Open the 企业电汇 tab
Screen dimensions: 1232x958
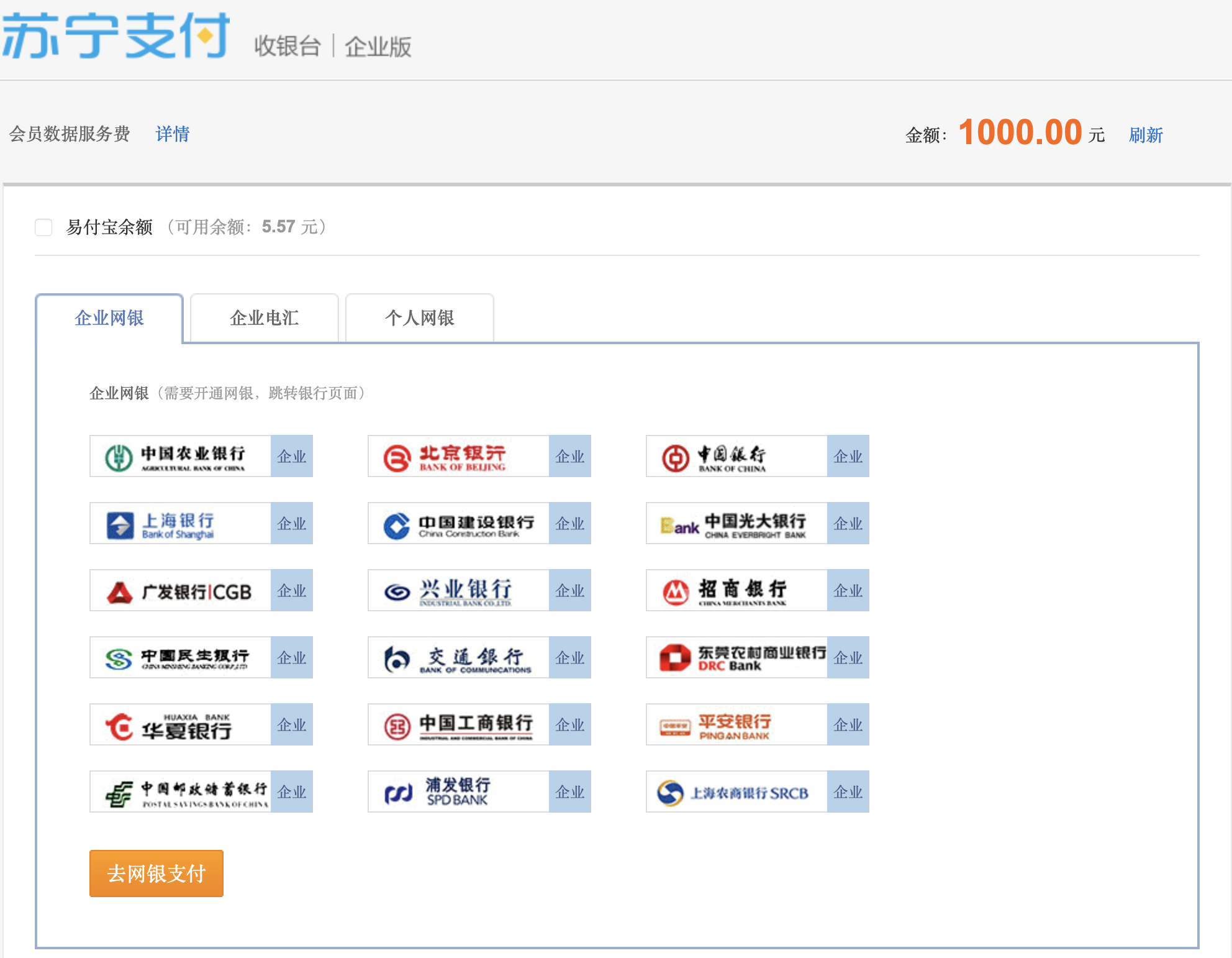click(x=265, y=318)
